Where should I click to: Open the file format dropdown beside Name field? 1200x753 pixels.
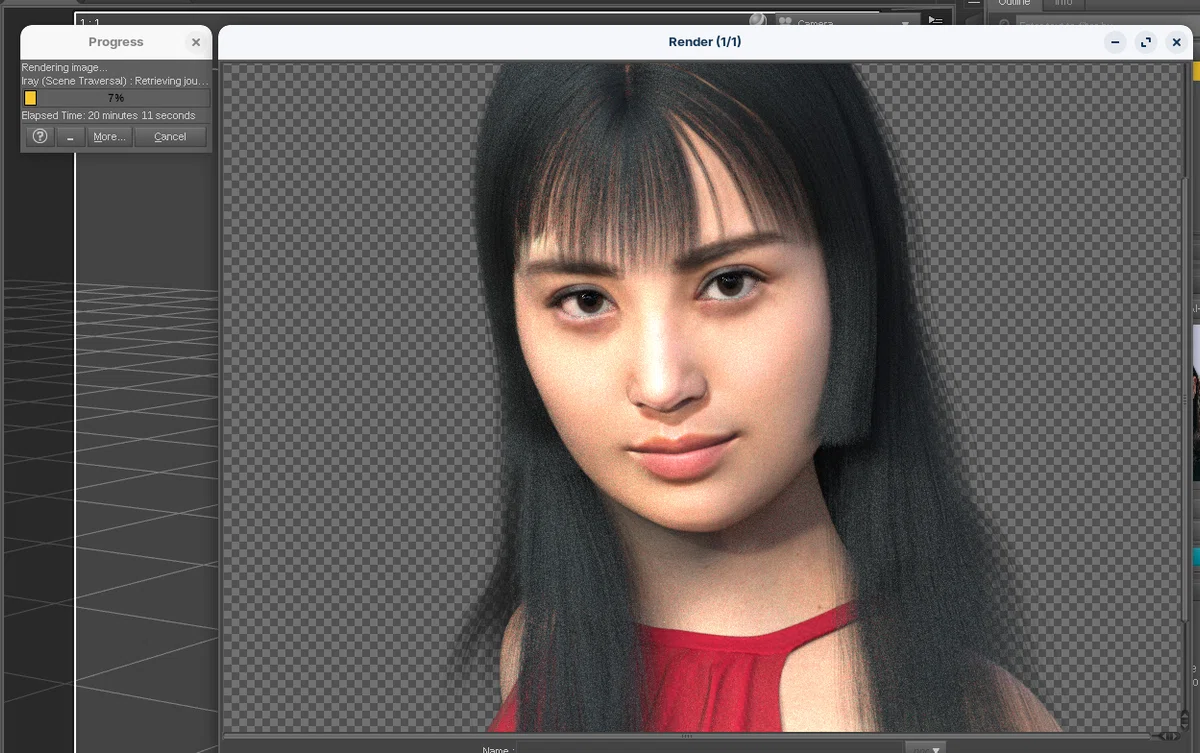[925, 748]
